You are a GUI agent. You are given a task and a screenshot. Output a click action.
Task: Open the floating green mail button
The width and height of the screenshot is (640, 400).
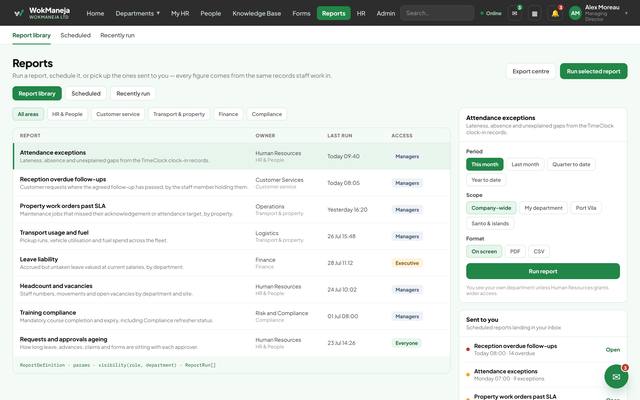(x=616, y=376)
